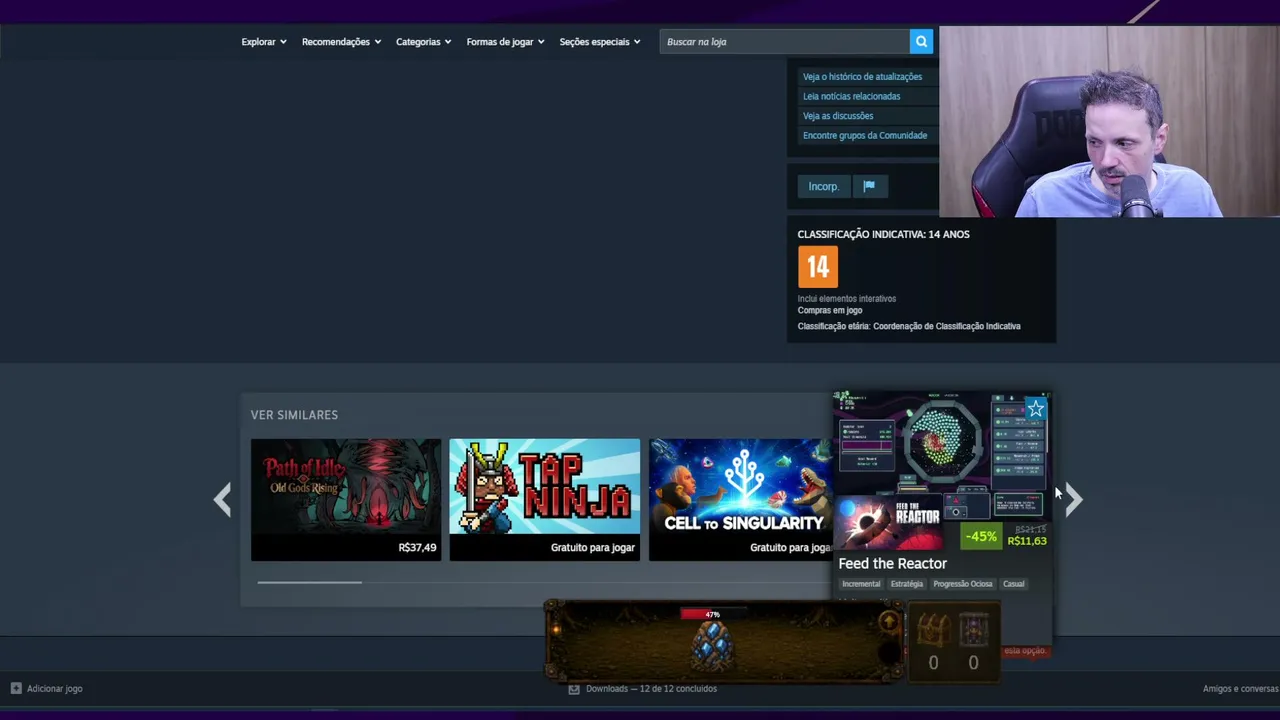
Task: Focus the Buscar na loja search field
Action: click(784, 42)
